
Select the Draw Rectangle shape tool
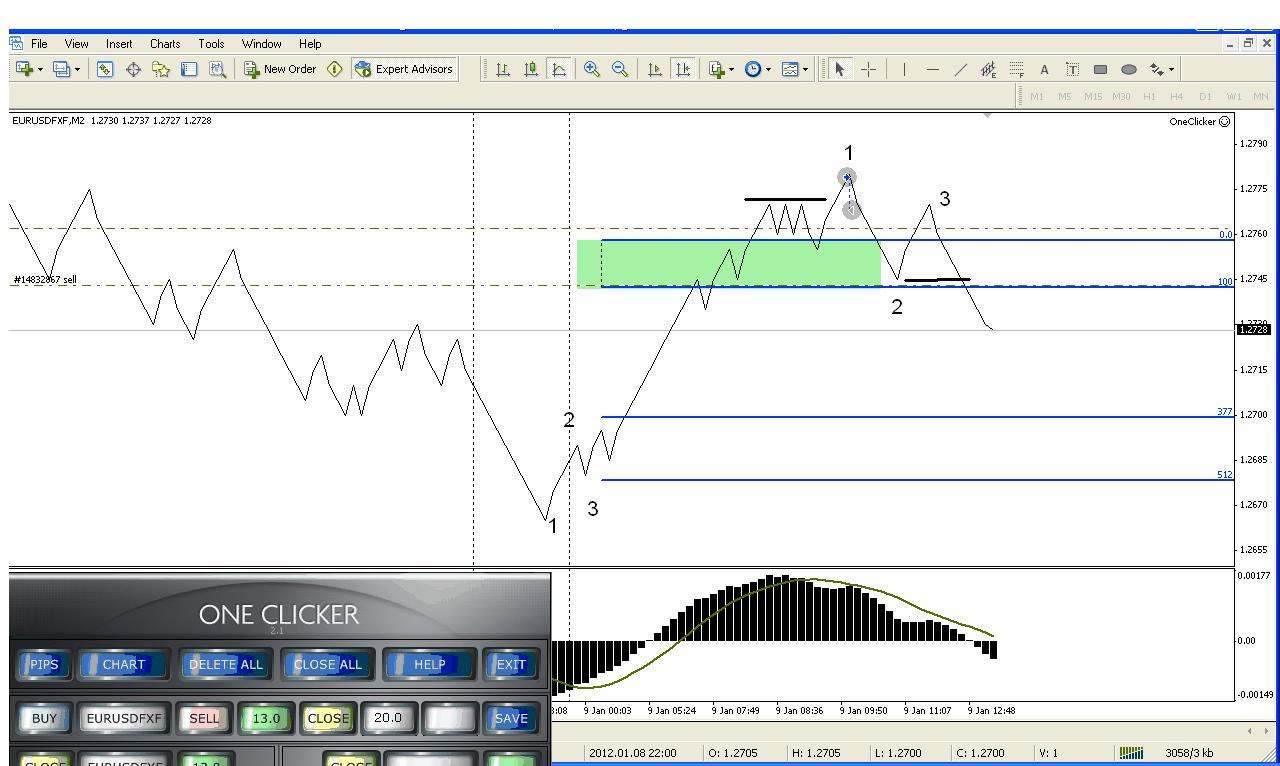click(1100, 69)
